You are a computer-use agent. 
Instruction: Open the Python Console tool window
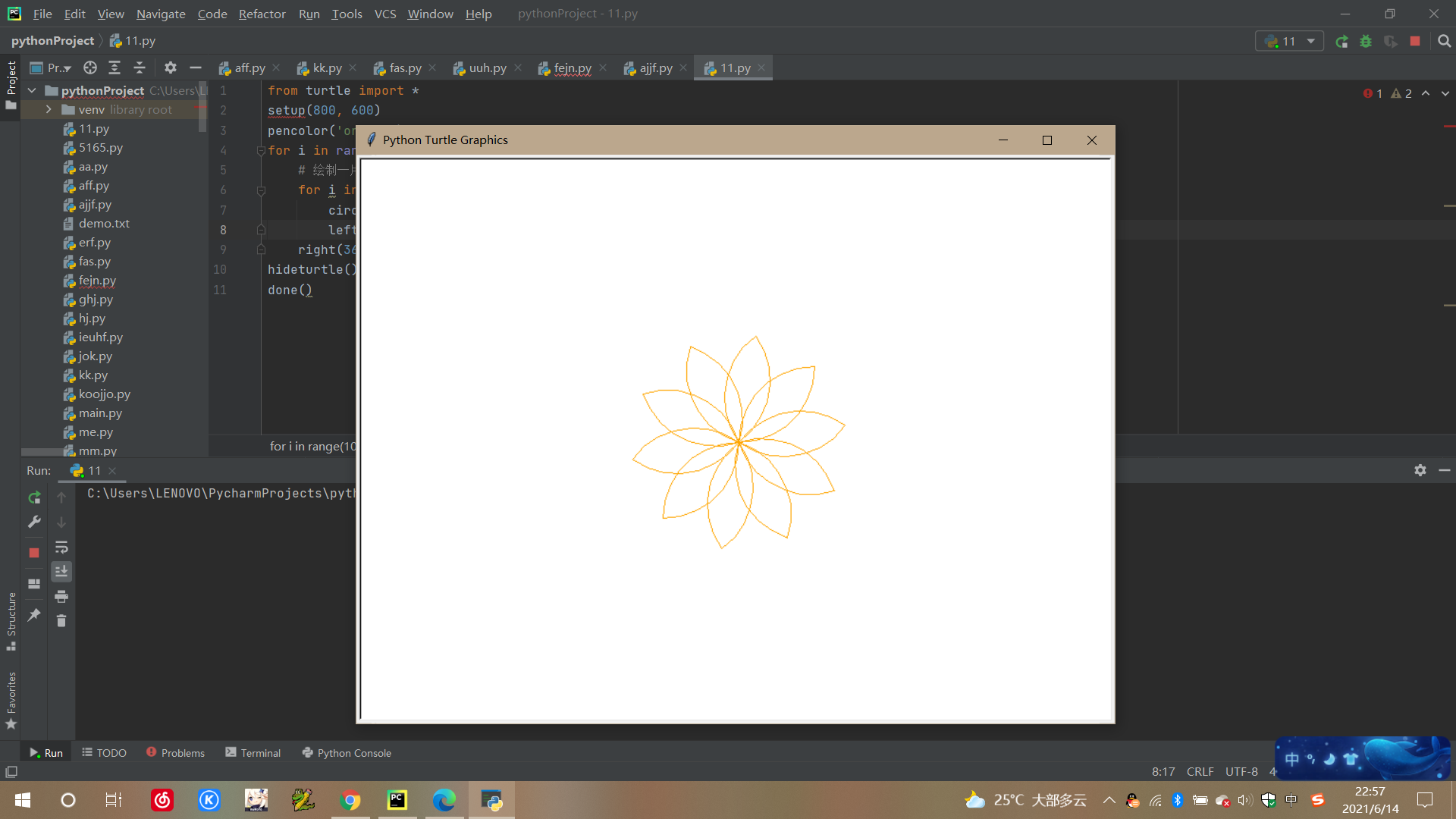coord(347,752)
